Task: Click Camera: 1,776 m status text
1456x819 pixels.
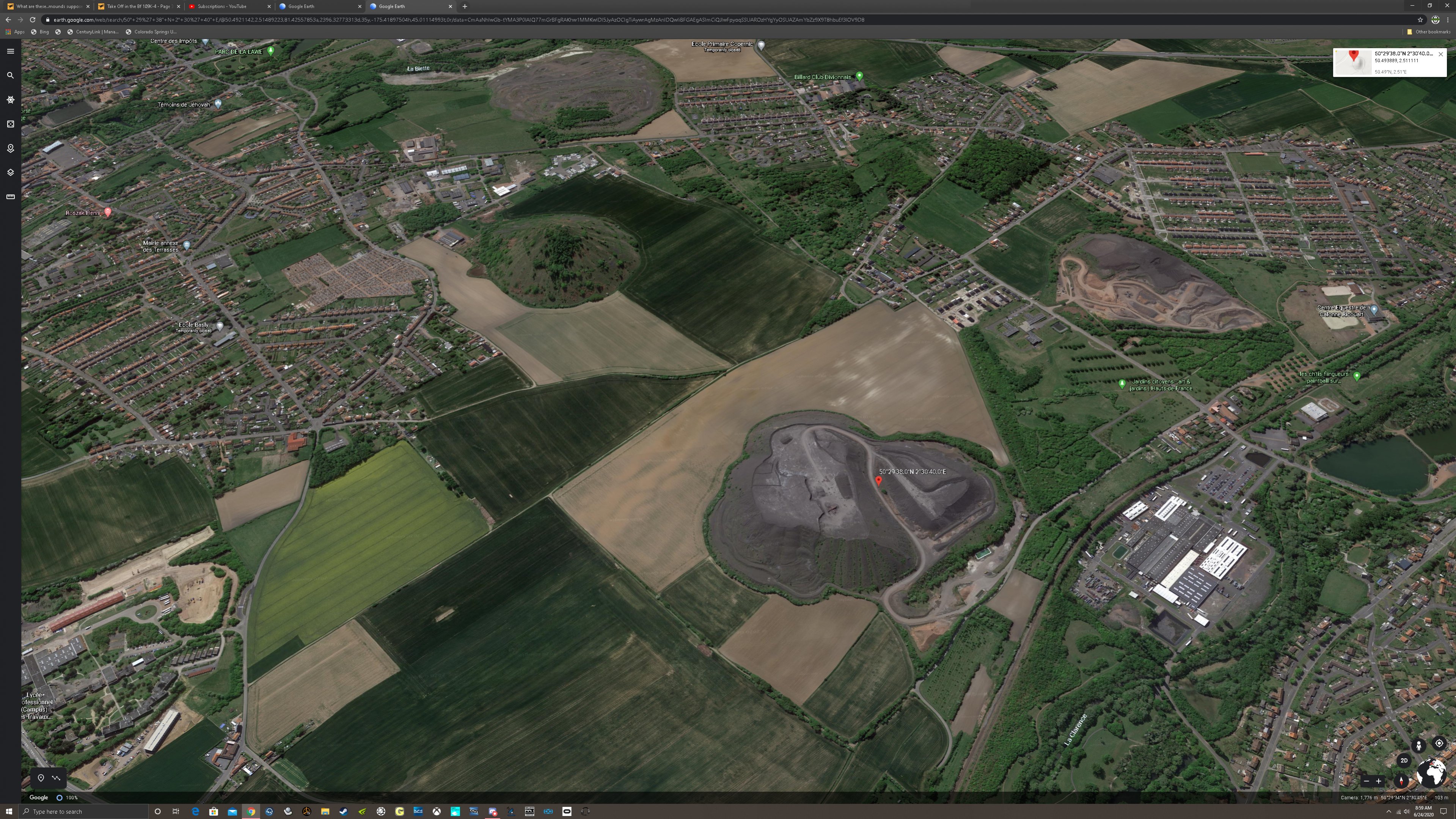Action: pyautogui.click(x=1359, y=797)
